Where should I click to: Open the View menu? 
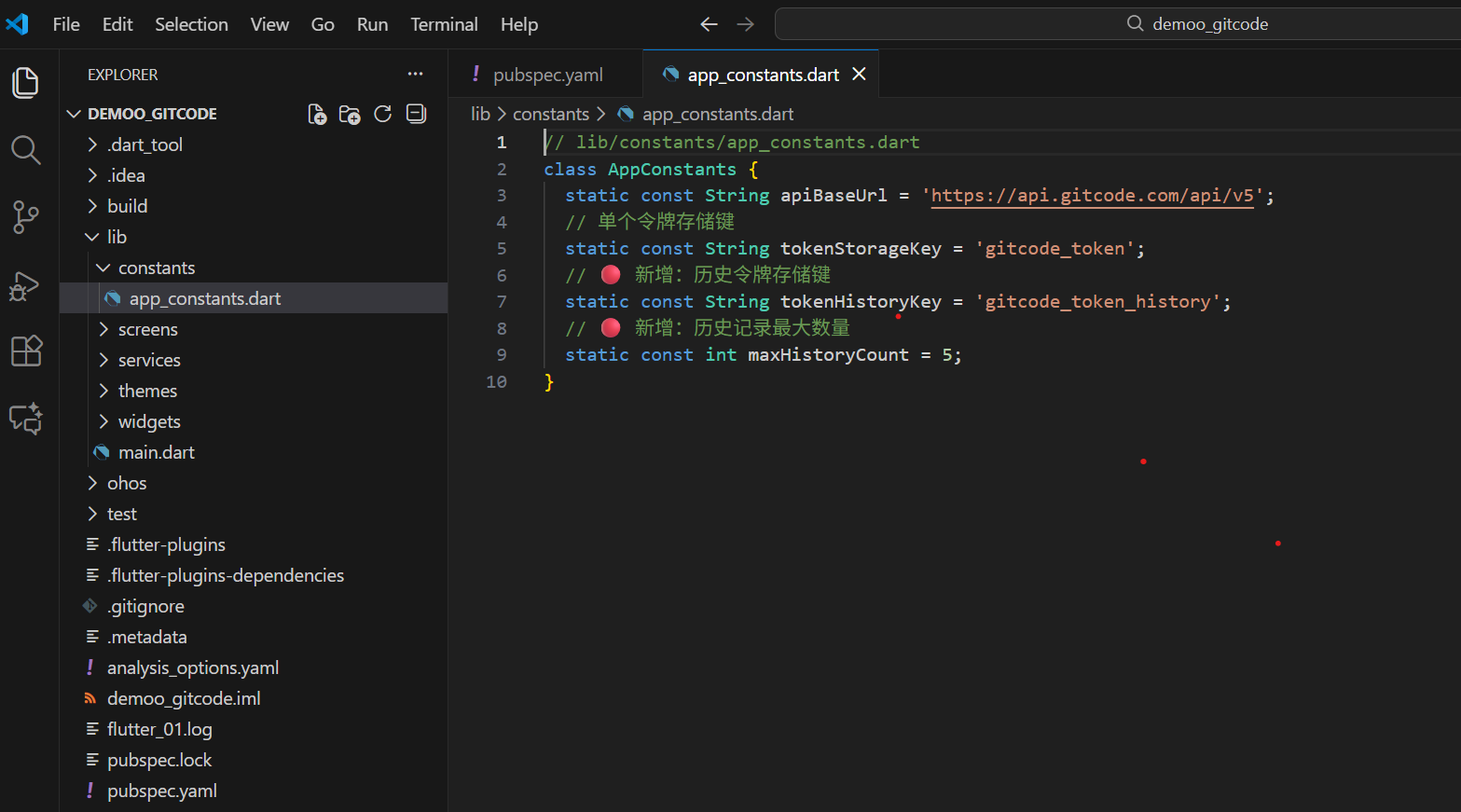pos(269,24)
